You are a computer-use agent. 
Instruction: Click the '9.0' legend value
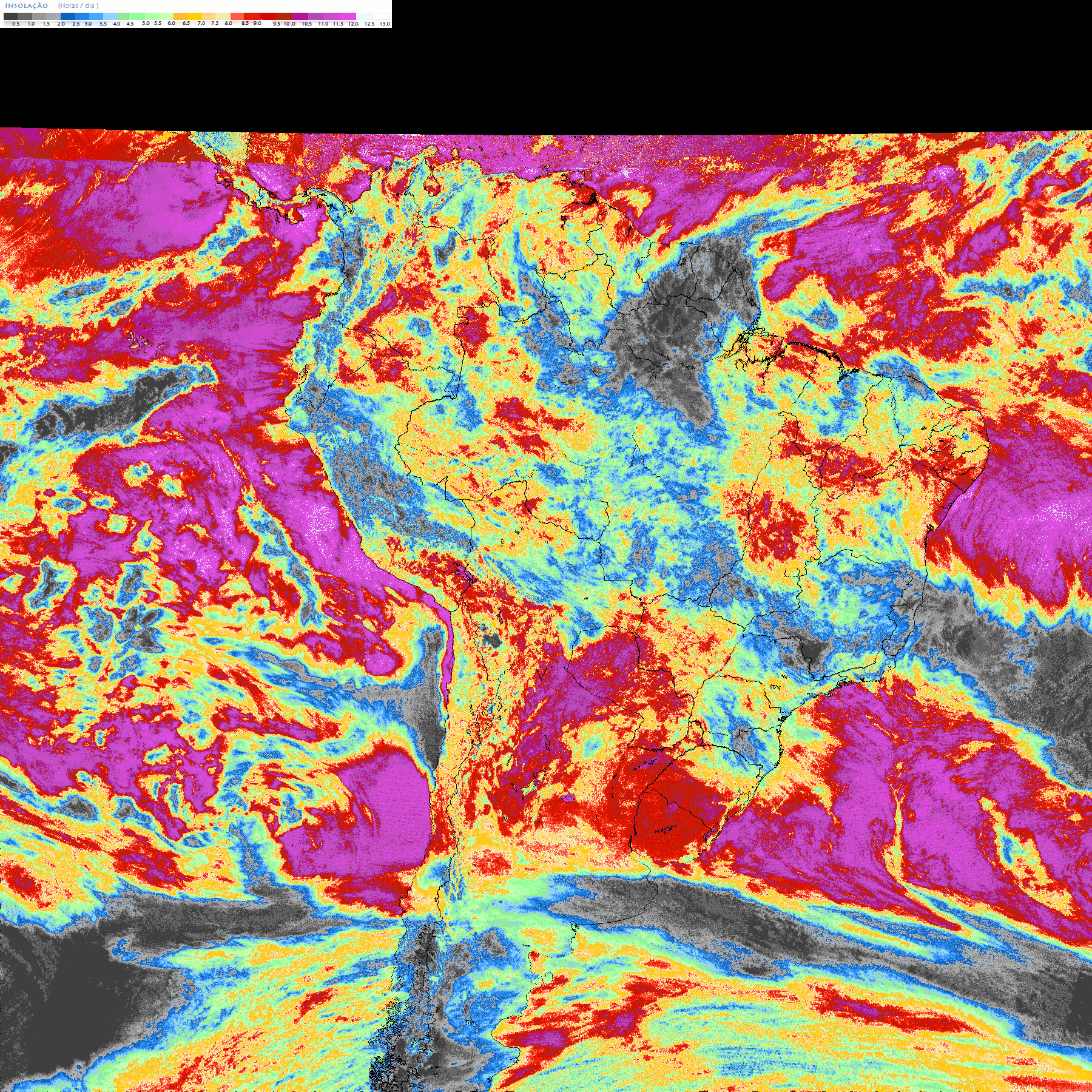tap(257, 23)
